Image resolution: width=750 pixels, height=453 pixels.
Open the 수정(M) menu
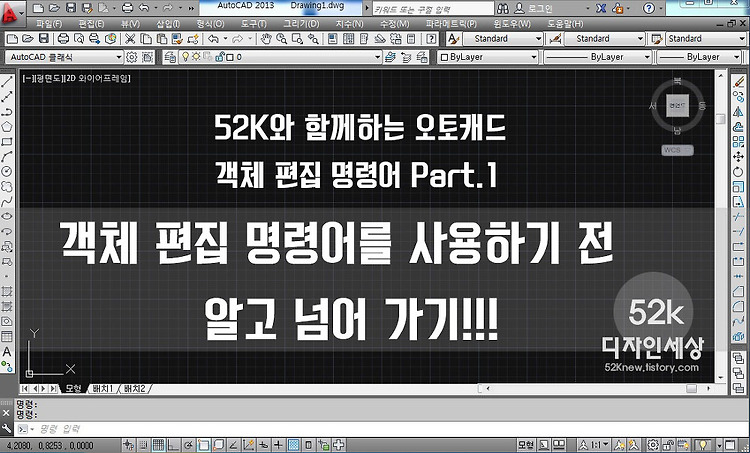point(395,23)
